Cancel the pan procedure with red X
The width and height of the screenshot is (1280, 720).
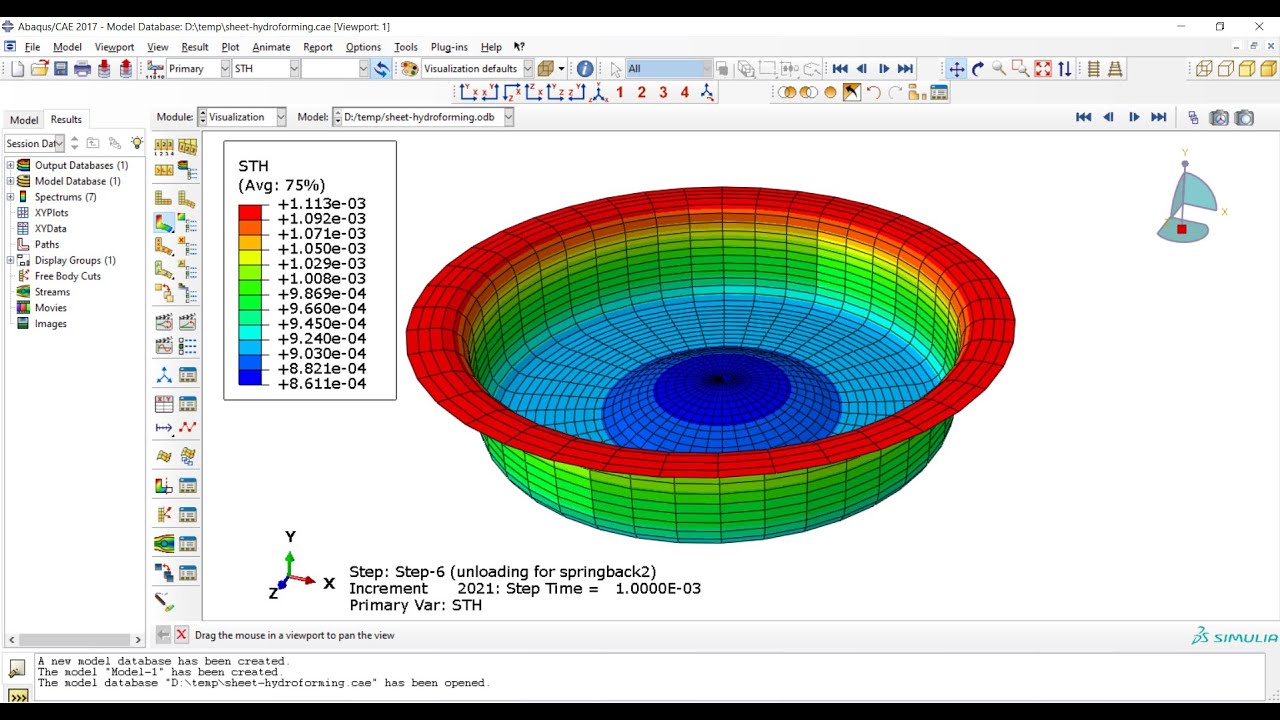coord(181,635)
